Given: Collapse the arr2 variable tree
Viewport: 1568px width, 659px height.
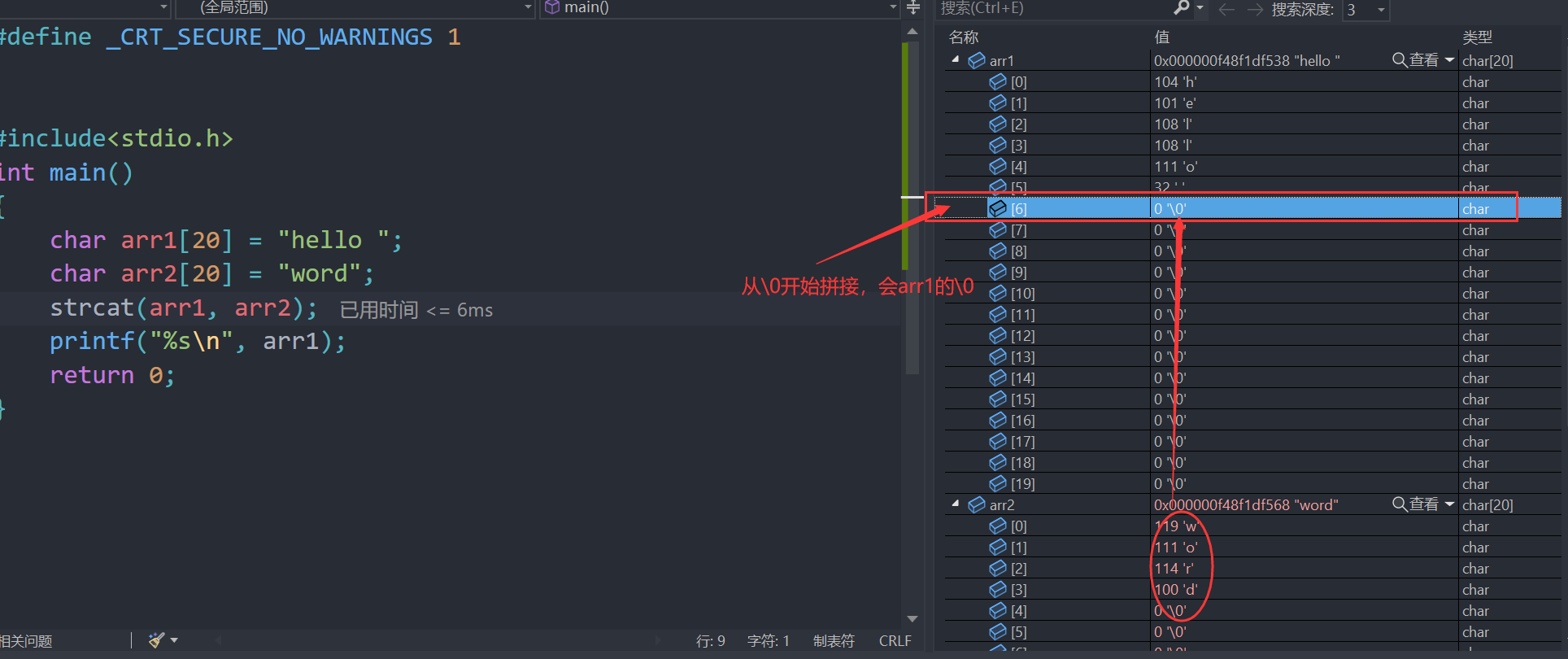Looking at the screenshot, I should click(x=956, y=504).
